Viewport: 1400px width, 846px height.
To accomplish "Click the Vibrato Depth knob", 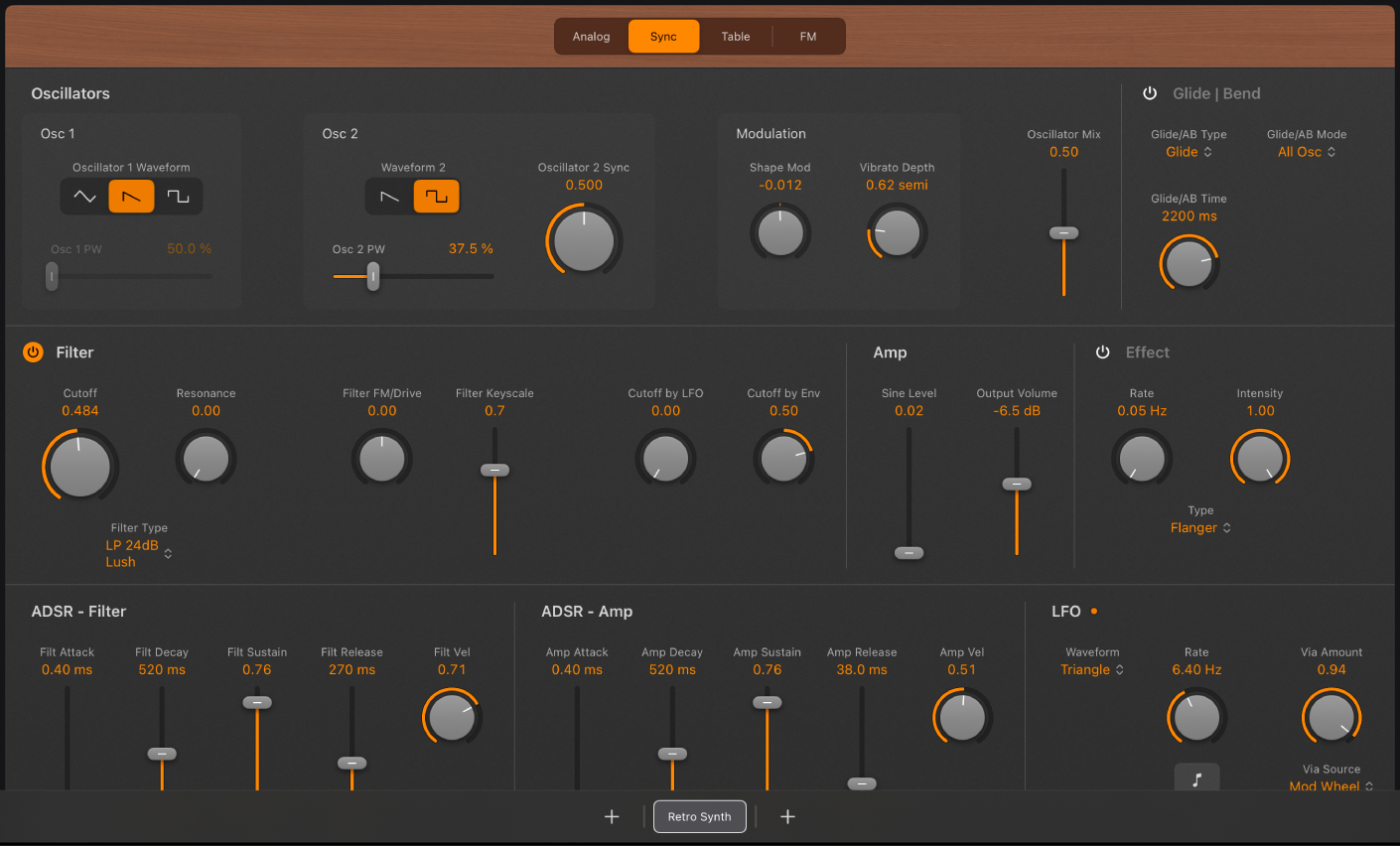I will (x=897, y=231).
